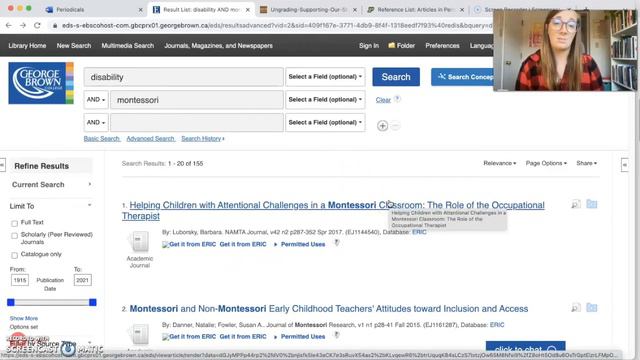Open help icon next to Clear

(x=398, y=99)
